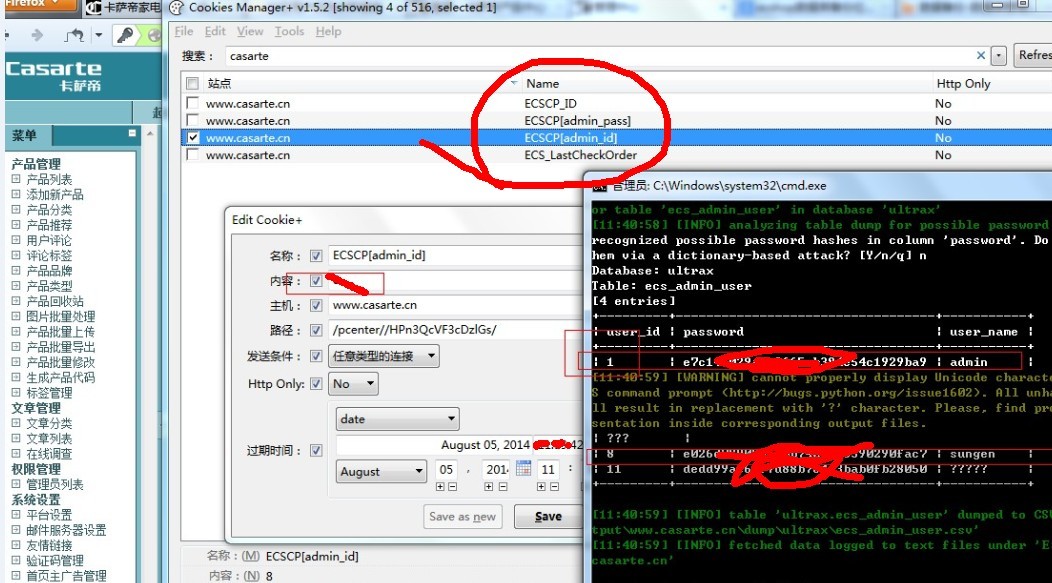Open the Edit menu in Cookies Manager+

click(215, 32)
